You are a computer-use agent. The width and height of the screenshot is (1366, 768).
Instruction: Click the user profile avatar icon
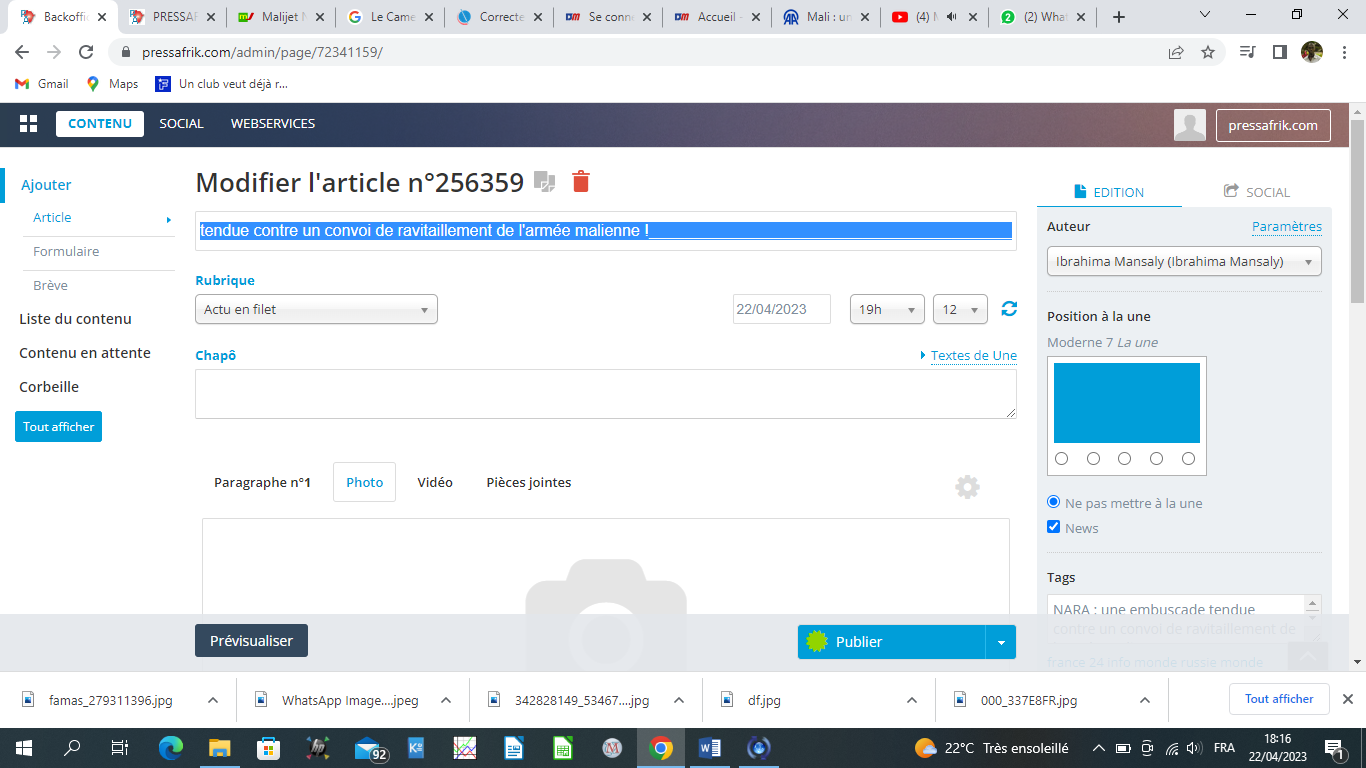[1189, 125]
